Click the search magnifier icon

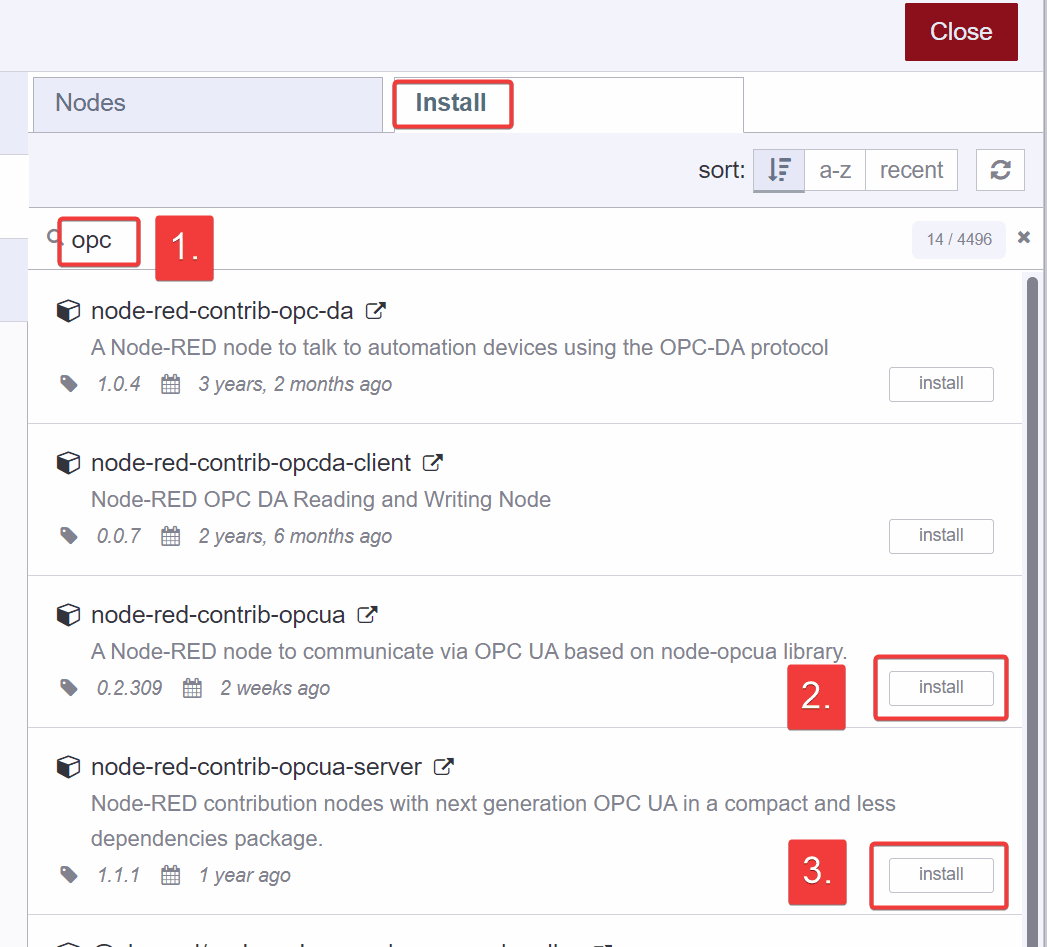[52, 236]
